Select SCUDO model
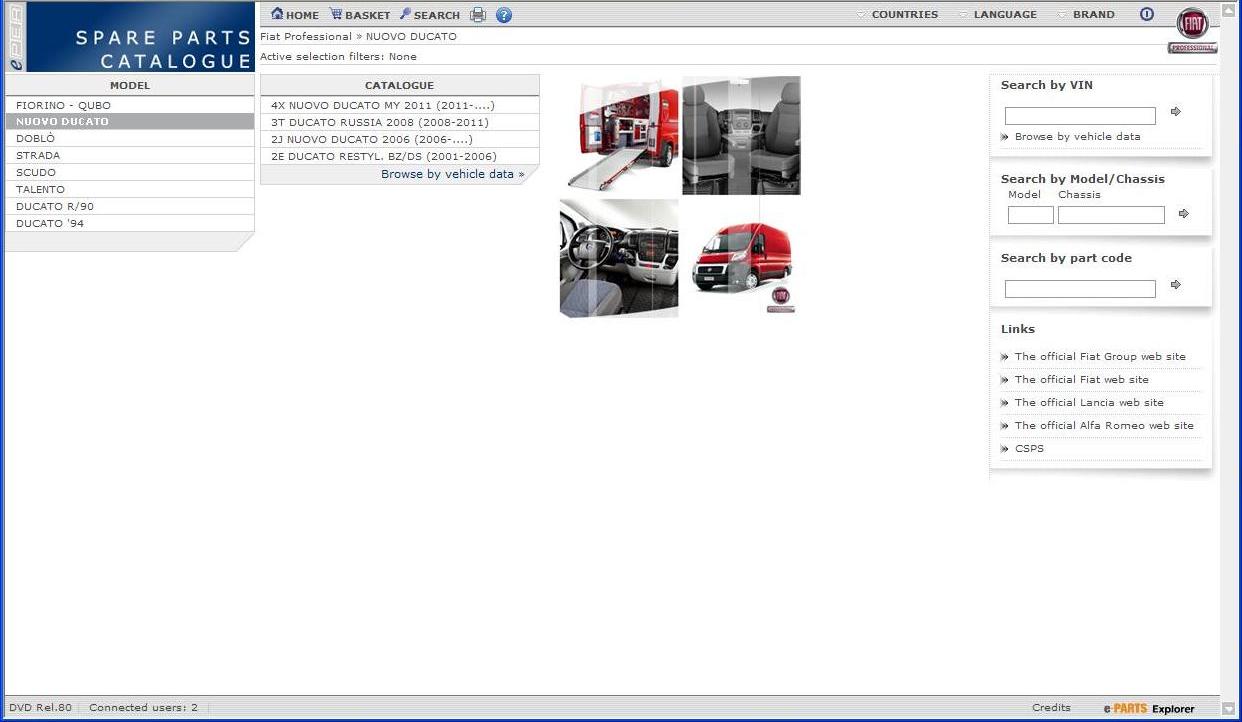The width and height of the screenshot is (1242, 722). pyautogui.click(x=130, y=173)
